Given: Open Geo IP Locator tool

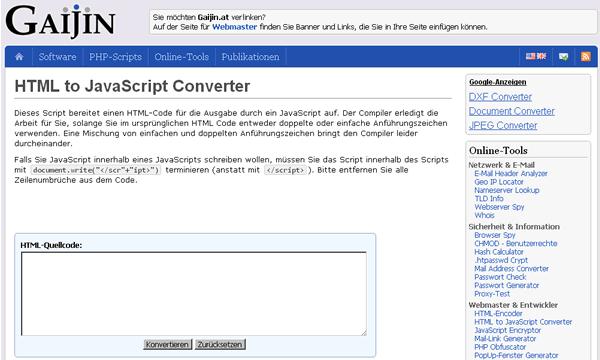Looking at the screenshot, I should [499, 182].
